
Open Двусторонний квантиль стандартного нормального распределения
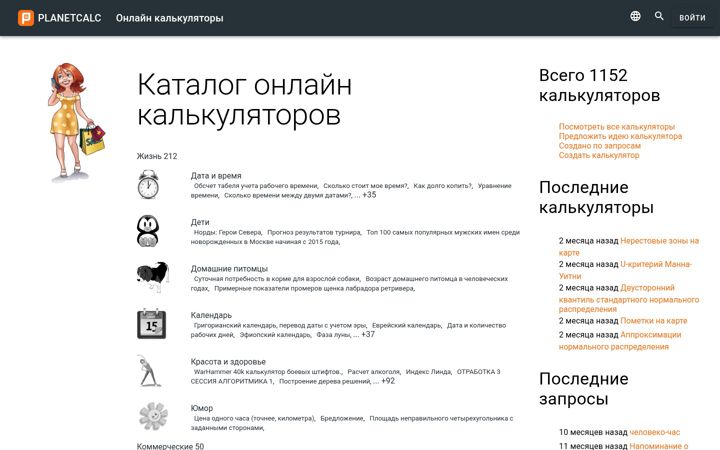[x=629, y=299]
